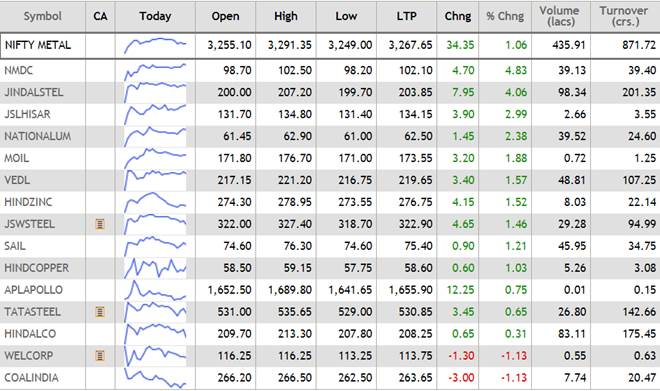Open the NMDC stock symbol link

19,70
